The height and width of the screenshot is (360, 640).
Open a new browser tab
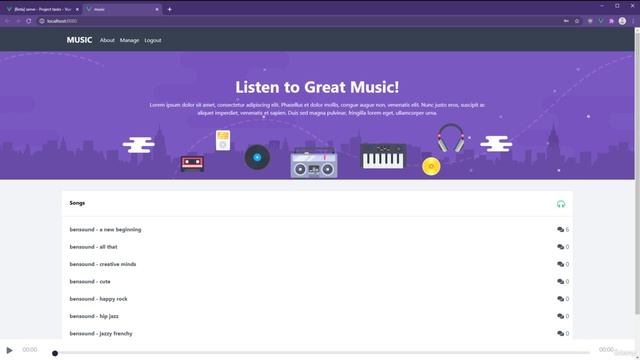tap(169, 9)
